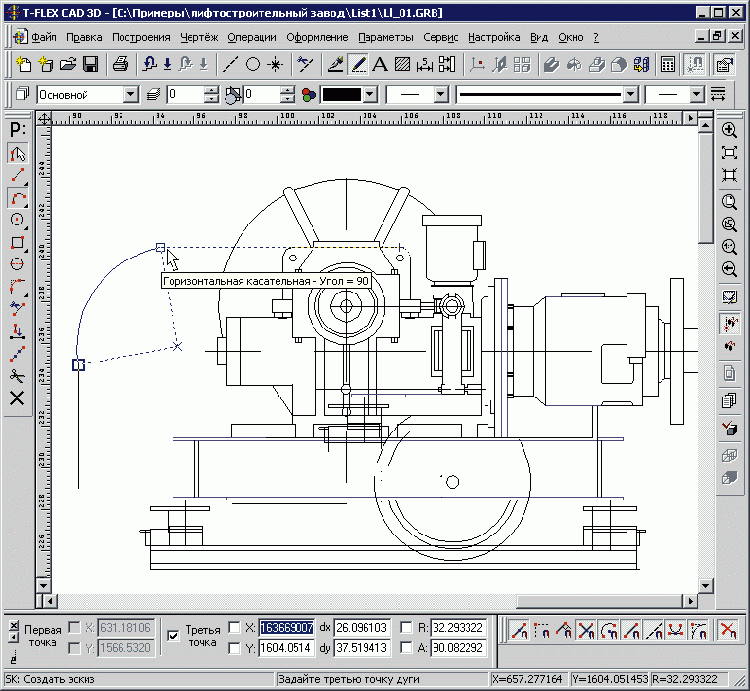Toggle the Третья точка checkbox
The width and height of the screenshot is (750, 691).
click(x=173, y=634)
